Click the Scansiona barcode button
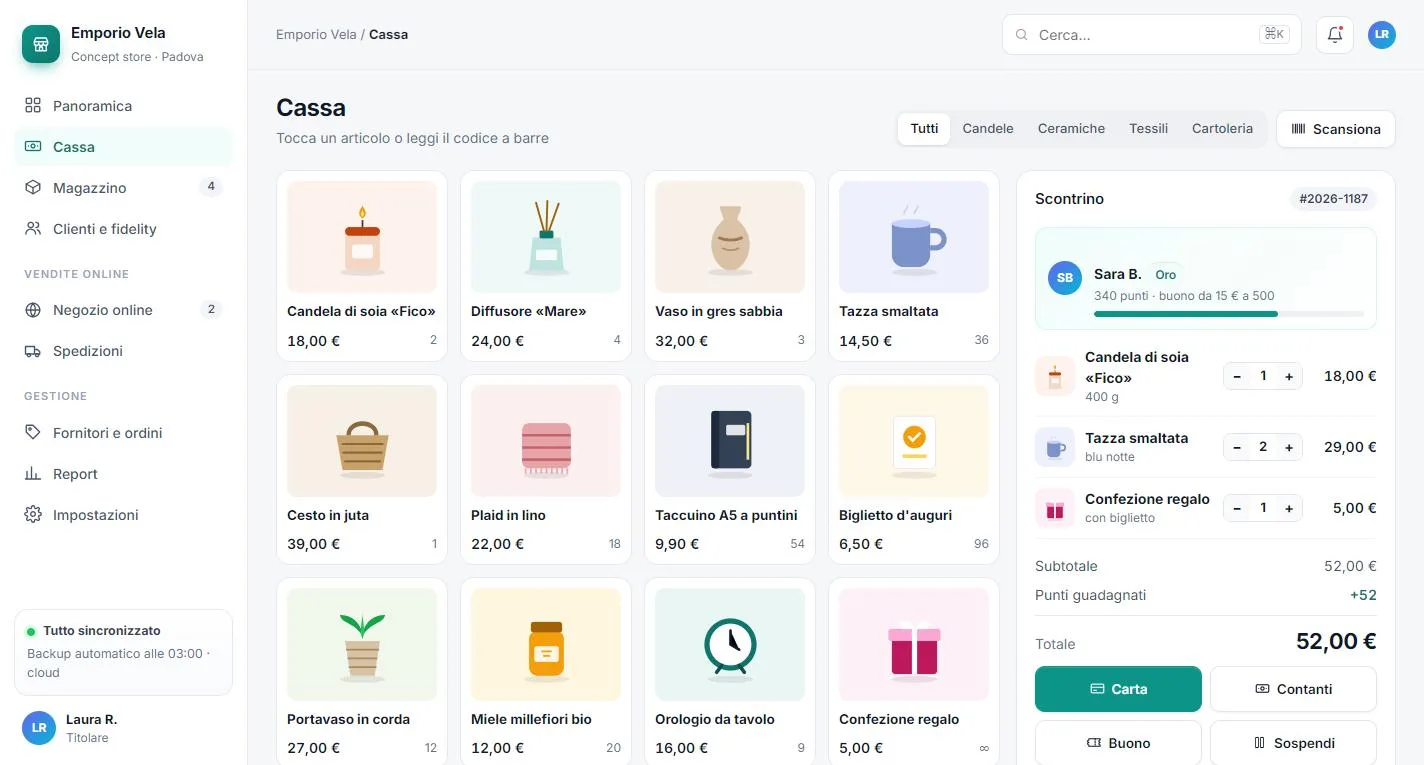Screen dimensions: 1424x765 coord(1336,129)
